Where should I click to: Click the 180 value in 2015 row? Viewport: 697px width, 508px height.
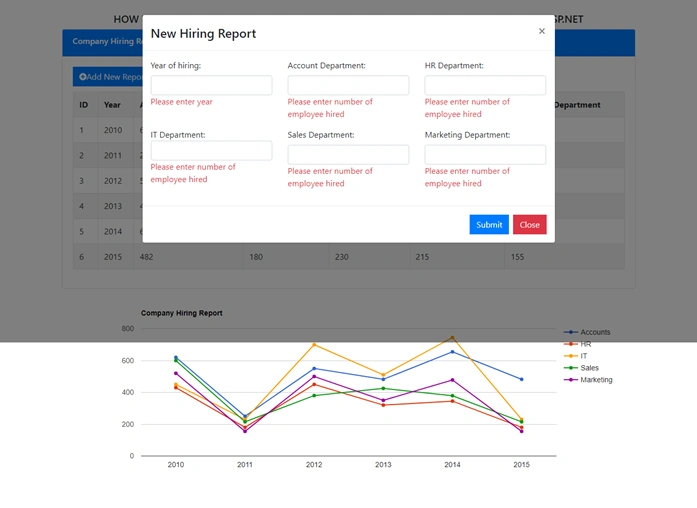pos(256,257)
